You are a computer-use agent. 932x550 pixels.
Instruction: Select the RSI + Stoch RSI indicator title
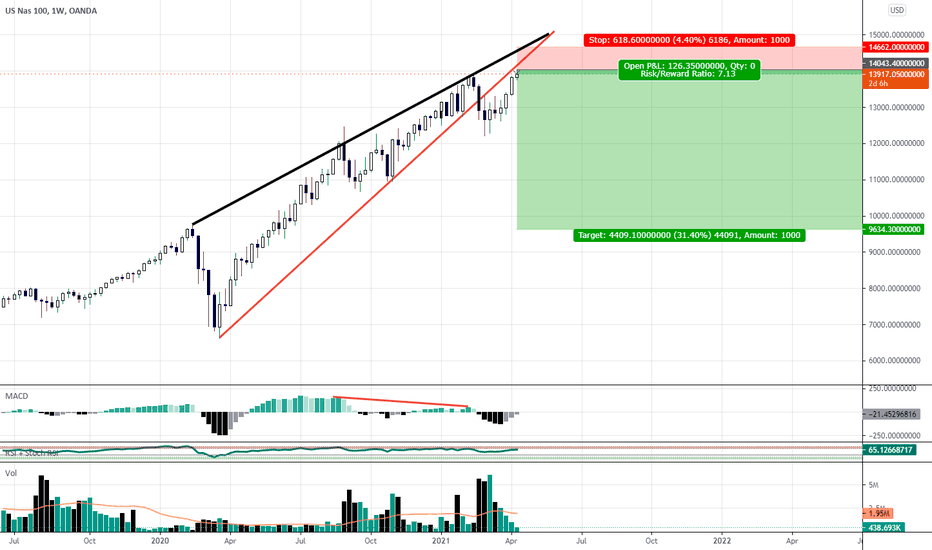coord(32,453)
